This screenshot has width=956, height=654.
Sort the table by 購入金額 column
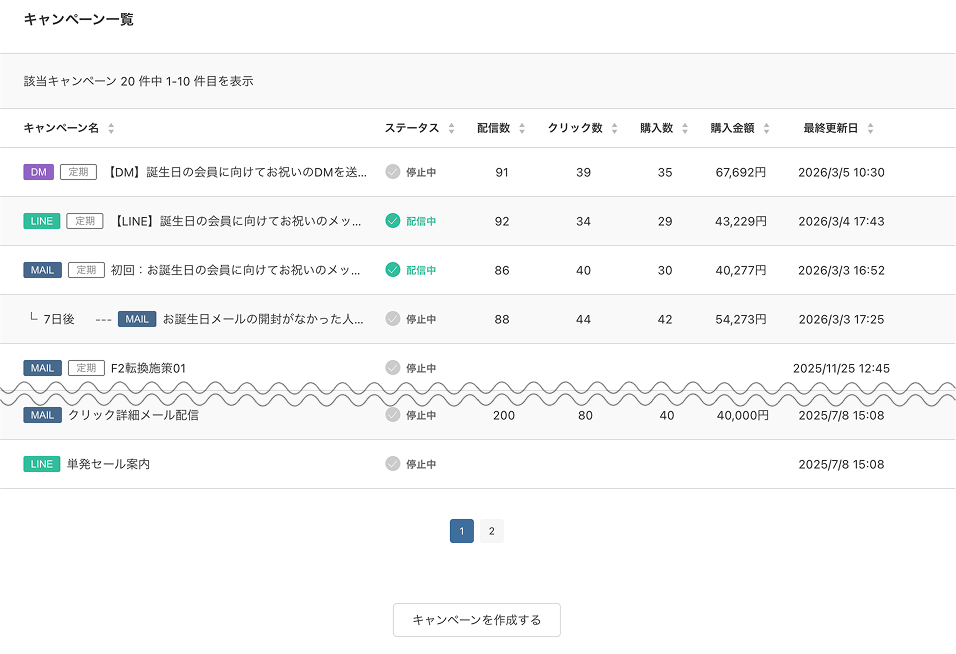tap(766, 128)
